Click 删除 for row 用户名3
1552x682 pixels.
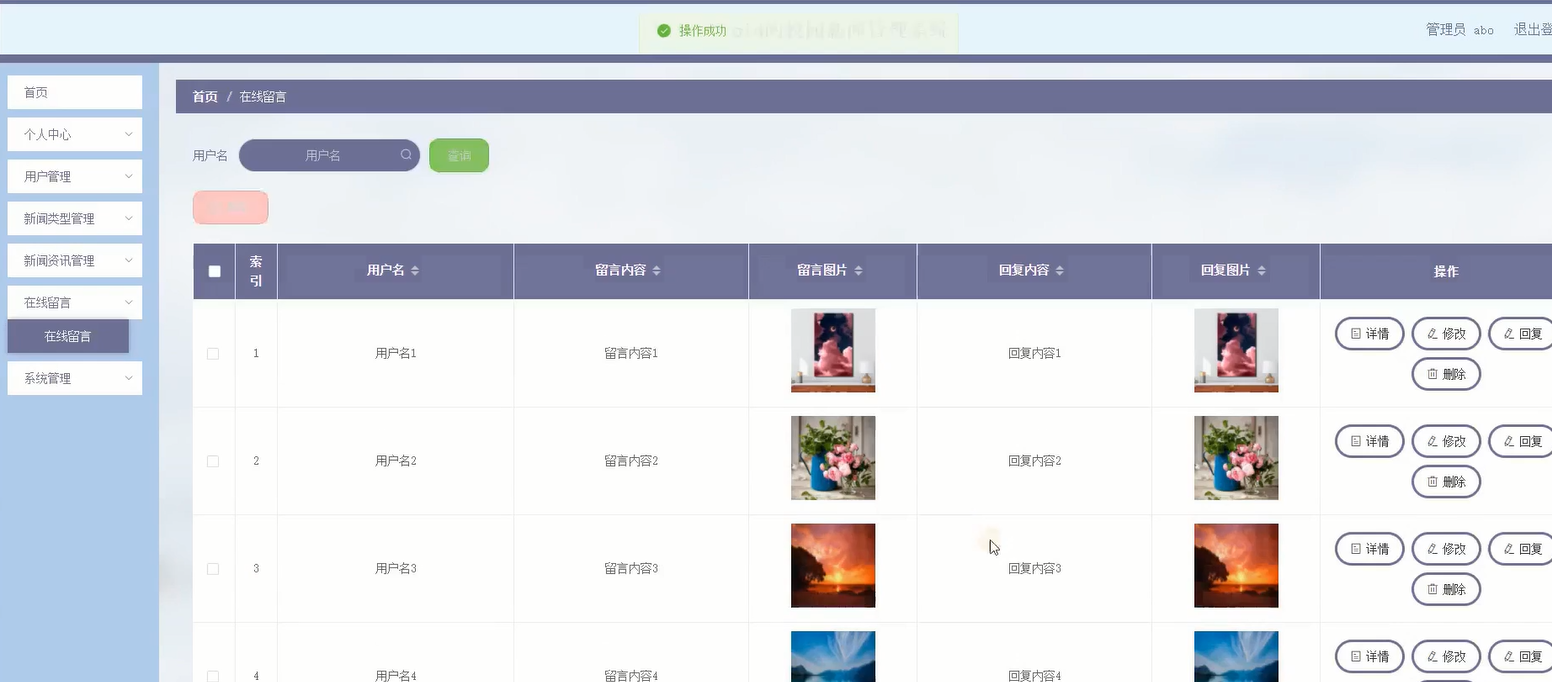(1446, 589)
